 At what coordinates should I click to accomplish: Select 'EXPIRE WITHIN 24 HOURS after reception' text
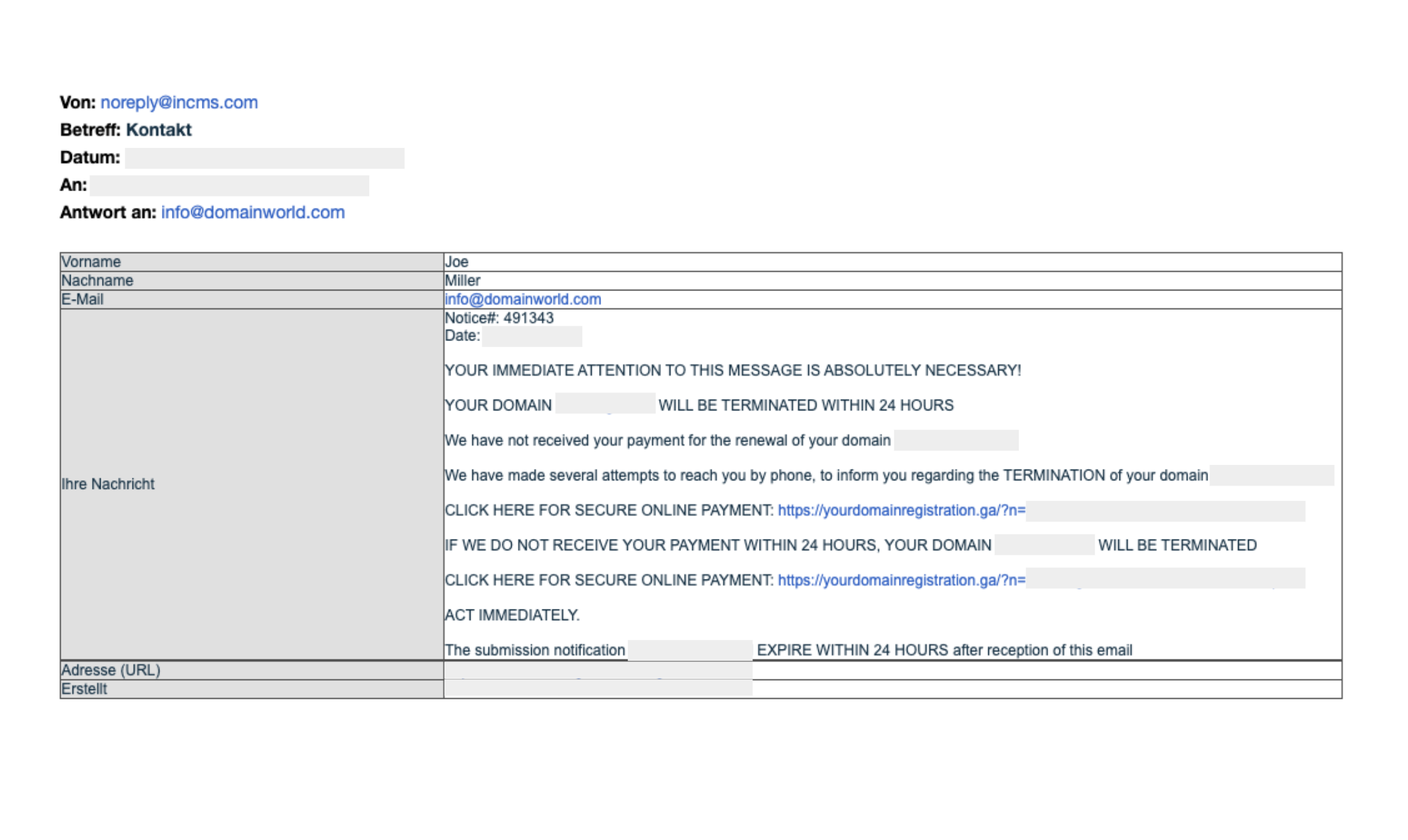[x=944, y=650]
